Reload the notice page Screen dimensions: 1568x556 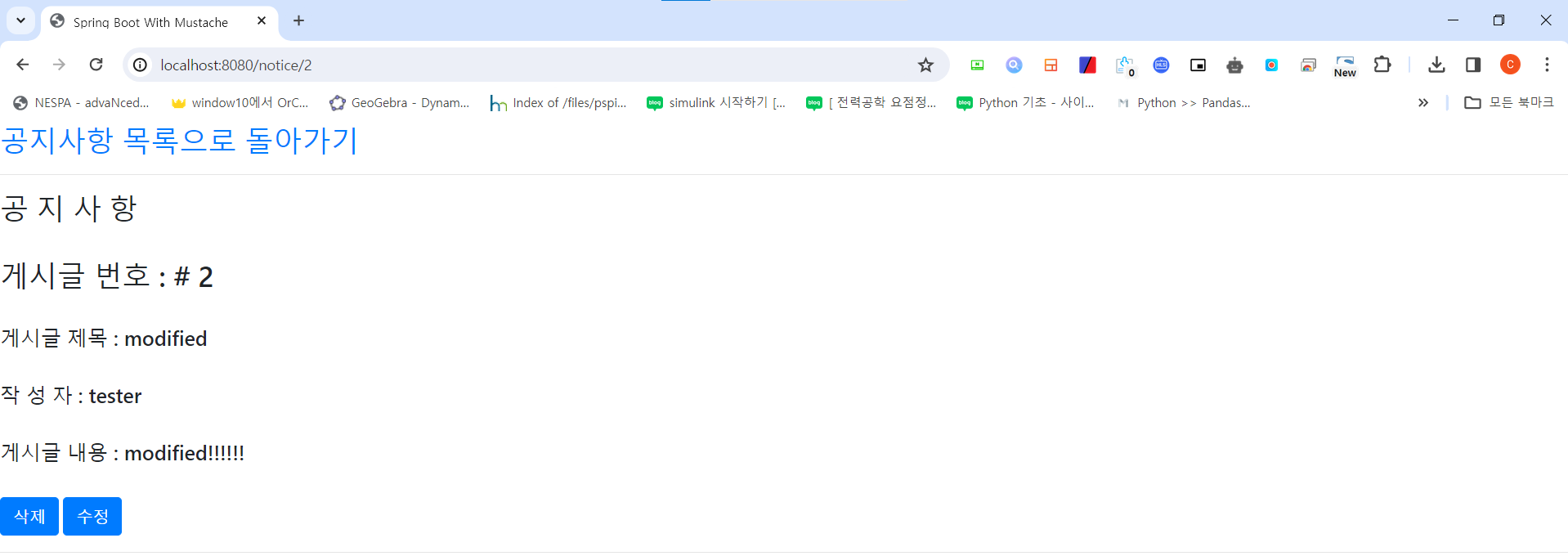pos(96,65)
